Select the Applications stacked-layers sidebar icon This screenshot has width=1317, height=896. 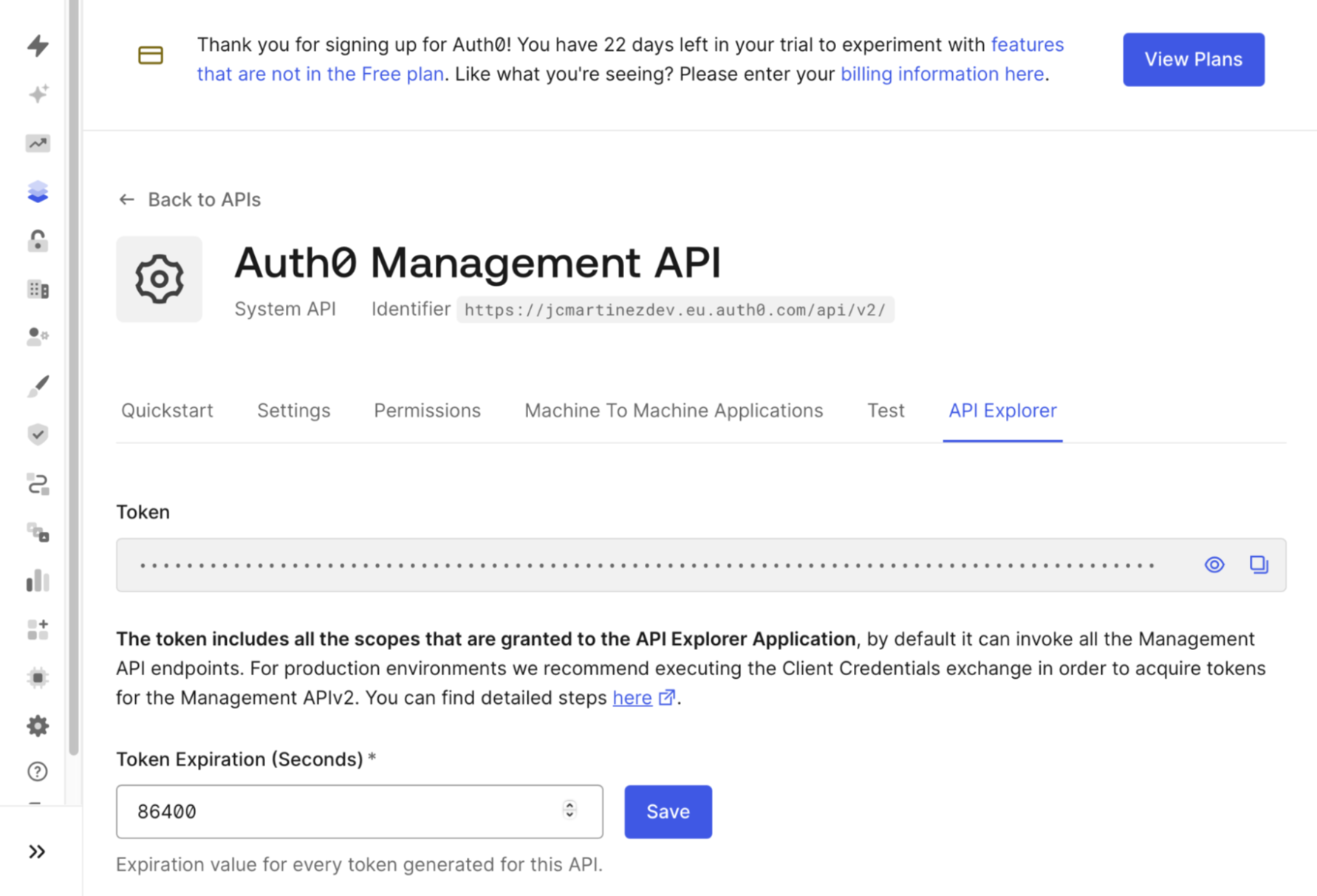point(38,191)
